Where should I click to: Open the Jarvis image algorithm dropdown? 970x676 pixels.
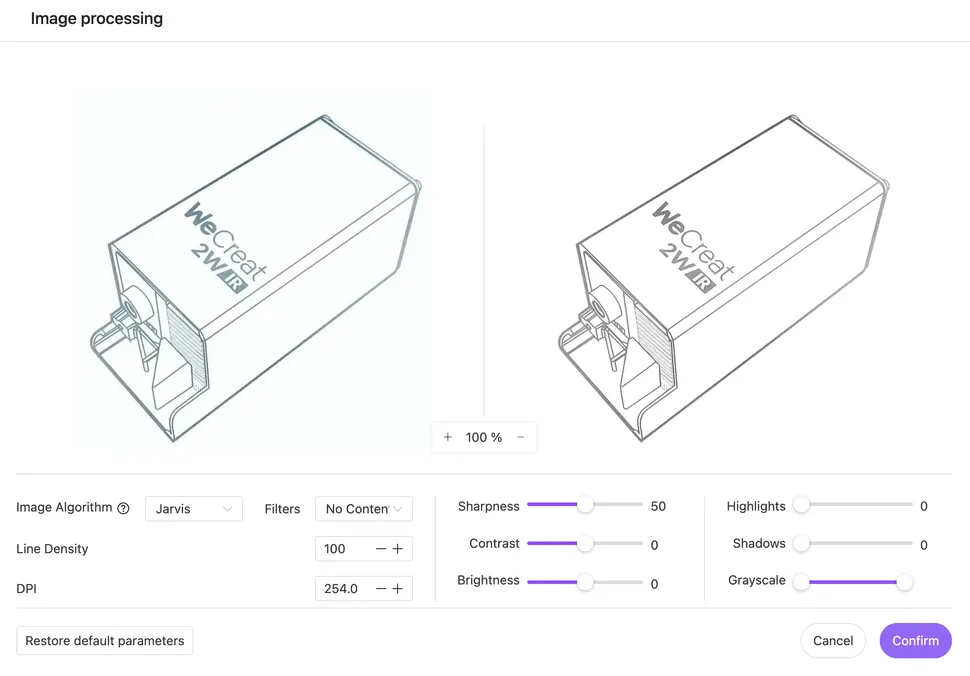tap(193, 509)
